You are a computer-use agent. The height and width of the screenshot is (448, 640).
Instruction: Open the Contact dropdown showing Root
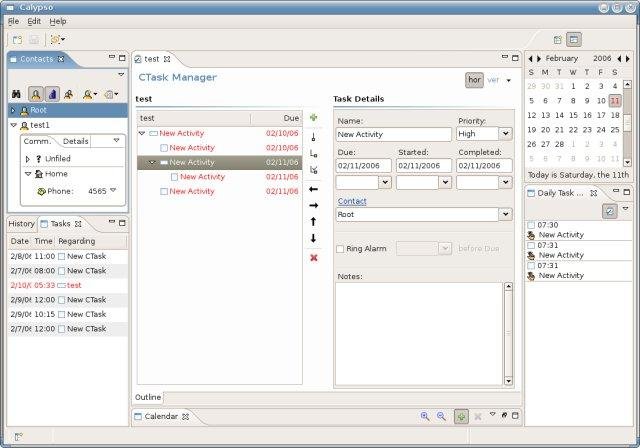click(x=505, y=214)
